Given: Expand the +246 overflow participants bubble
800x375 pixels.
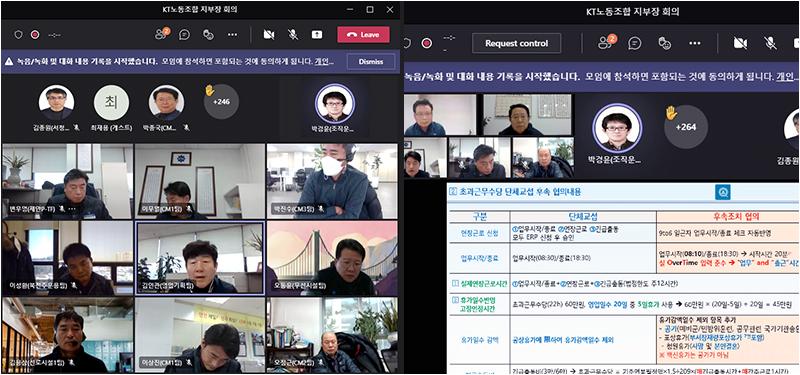Looking at the screenshot, I should (221, 102).
